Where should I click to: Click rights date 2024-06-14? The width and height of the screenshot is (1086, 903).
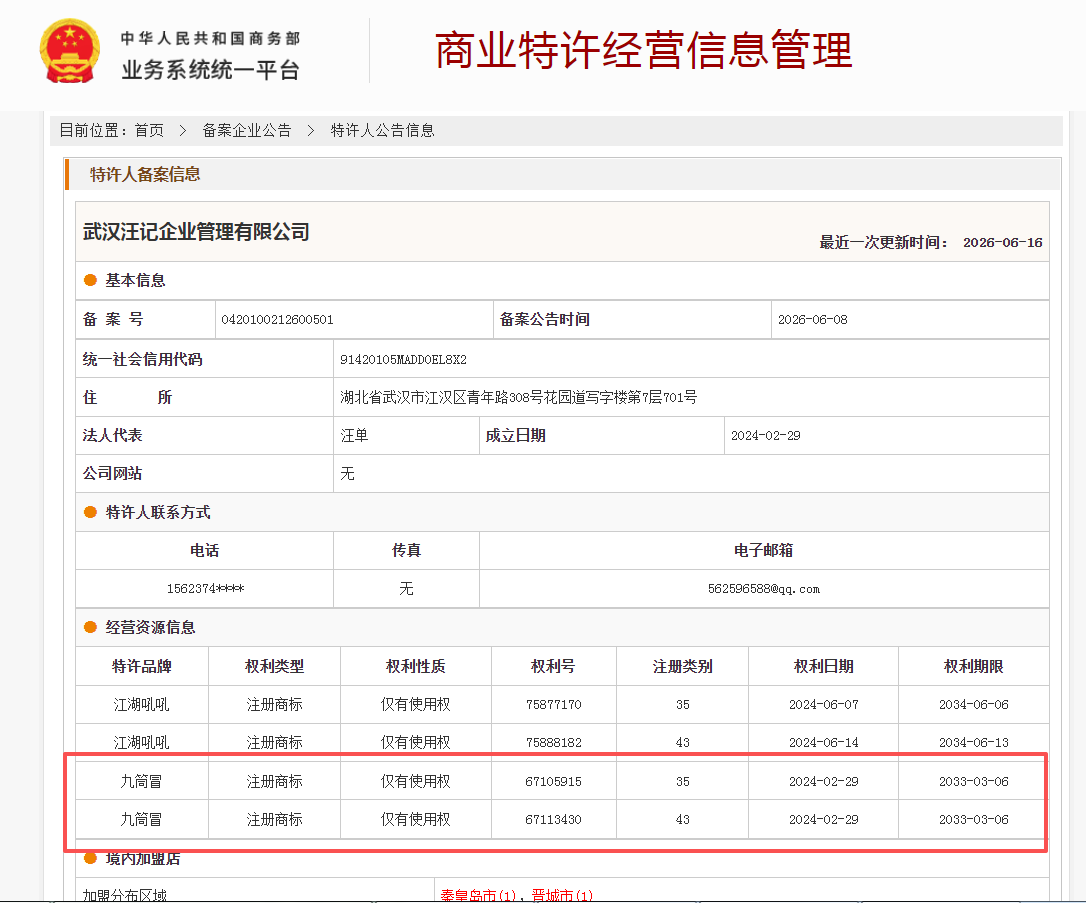[824, 742]
